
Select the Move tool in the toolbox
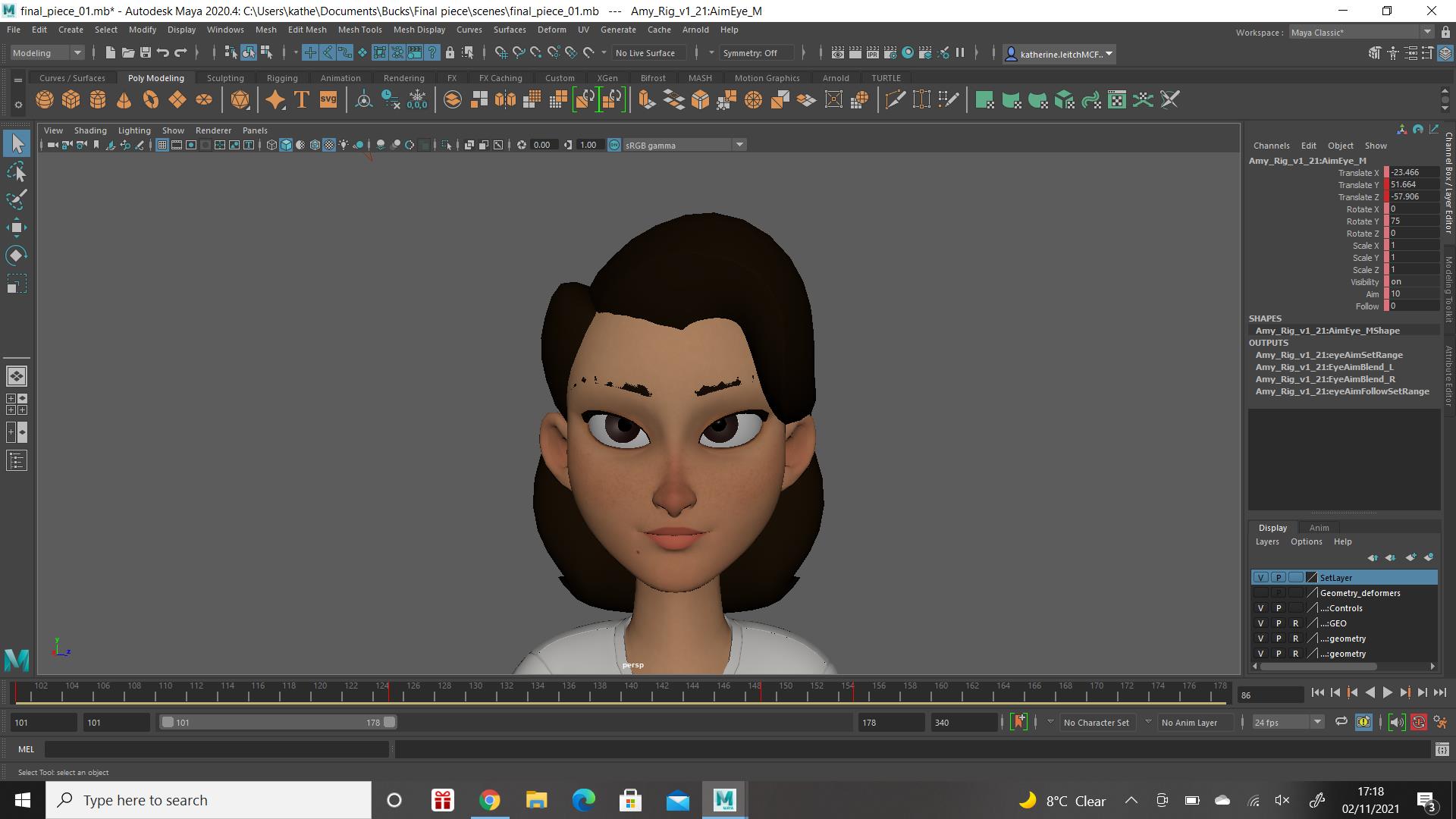click(16, 227)
